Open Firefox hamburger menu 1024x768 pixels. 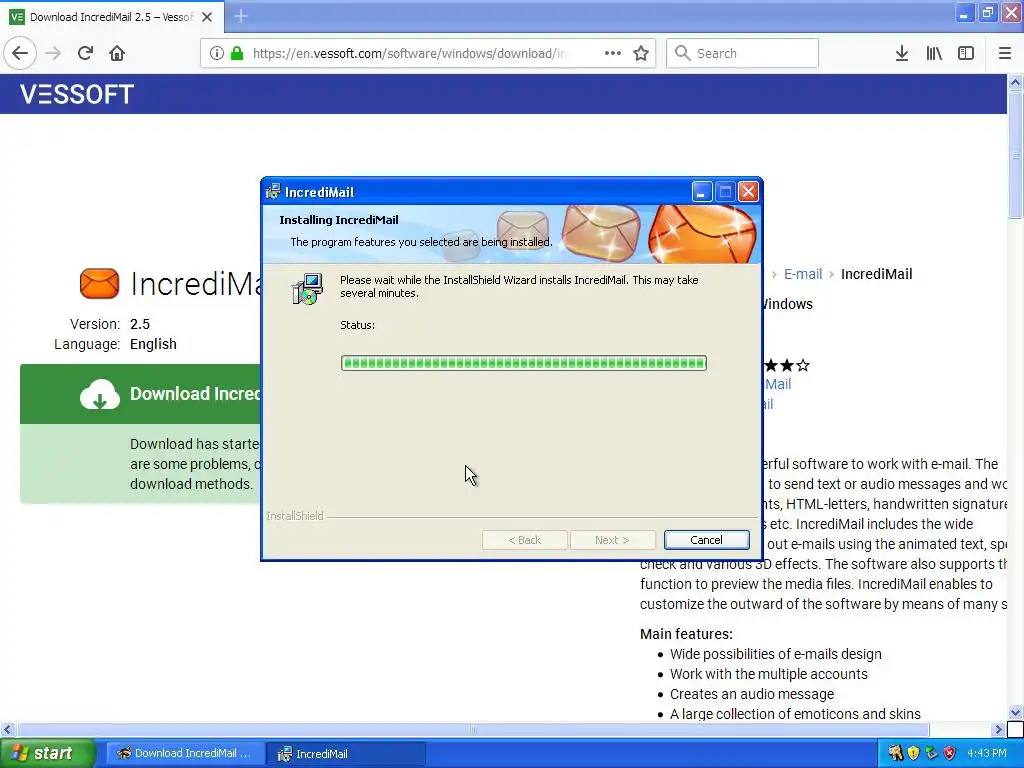1004,53
